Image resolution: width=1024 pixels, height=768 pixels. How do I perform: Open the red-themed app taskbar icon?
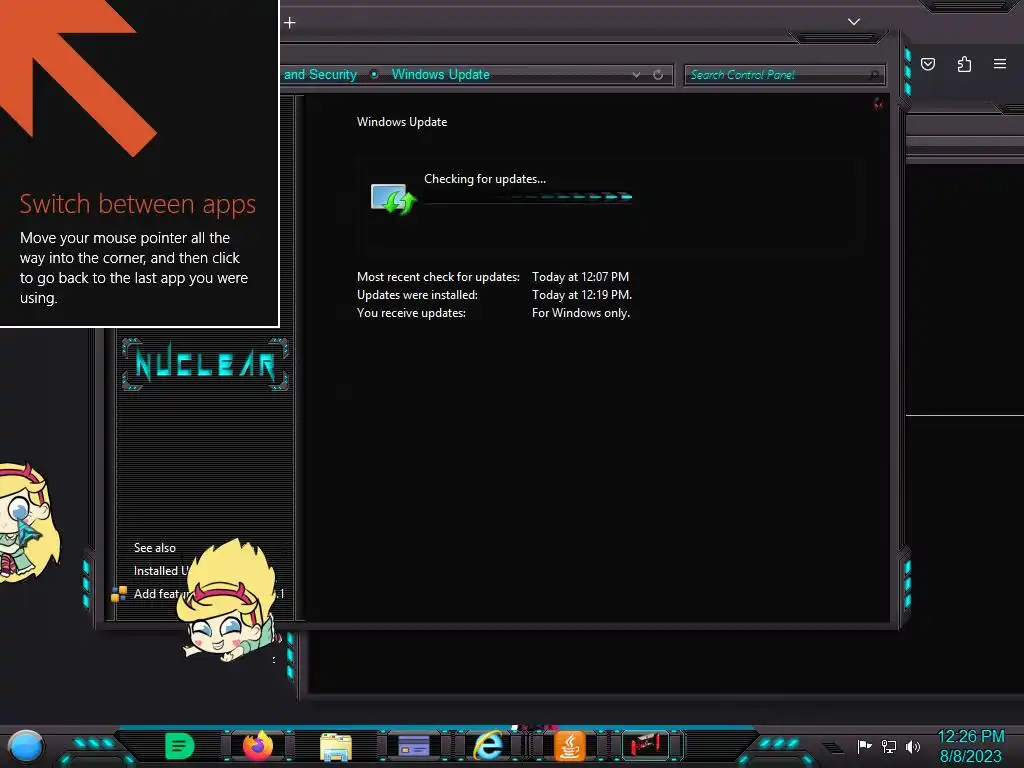(x=645, y=744)
